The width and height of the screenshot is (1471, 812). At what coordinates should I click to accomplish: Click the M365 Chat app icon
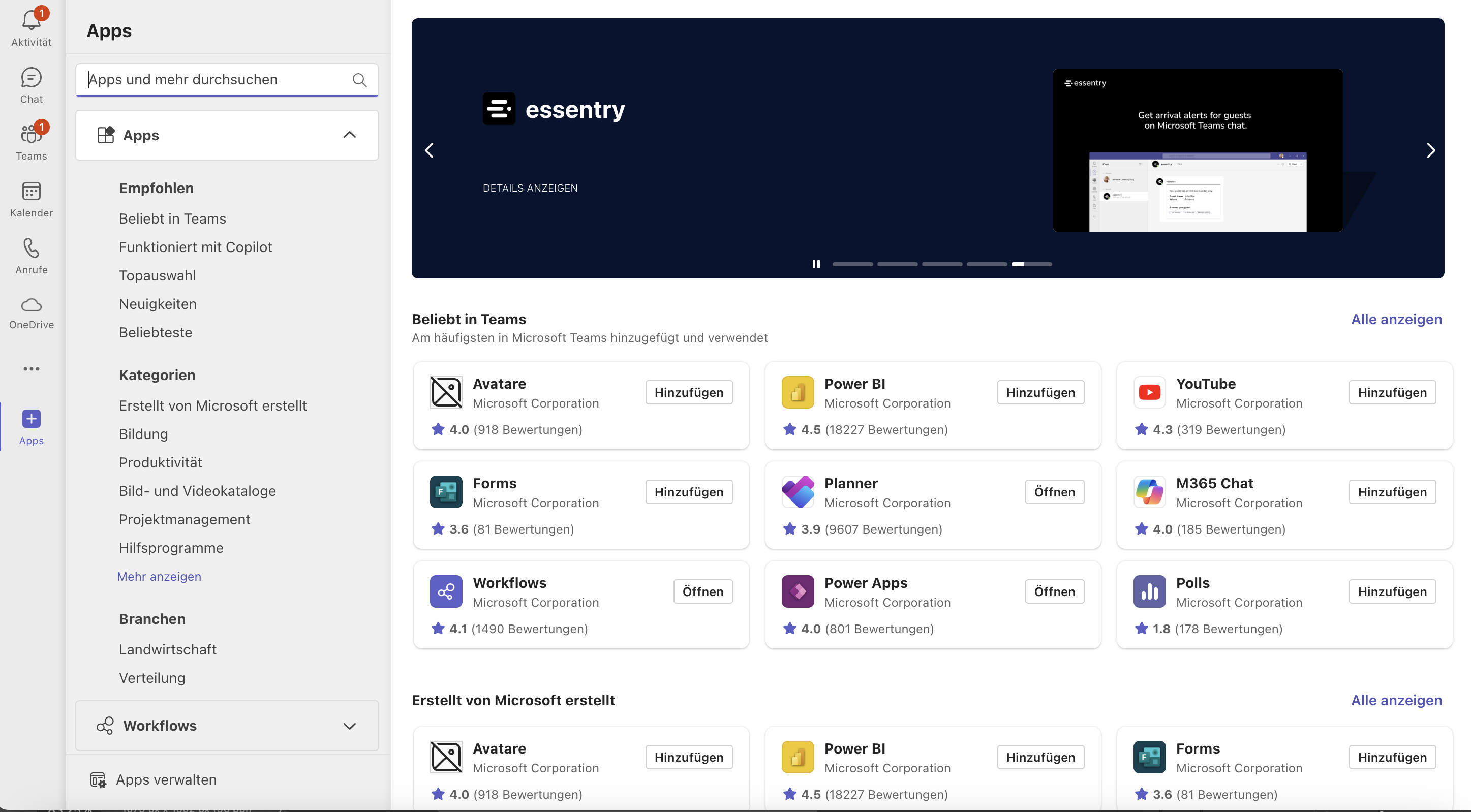1149,492
